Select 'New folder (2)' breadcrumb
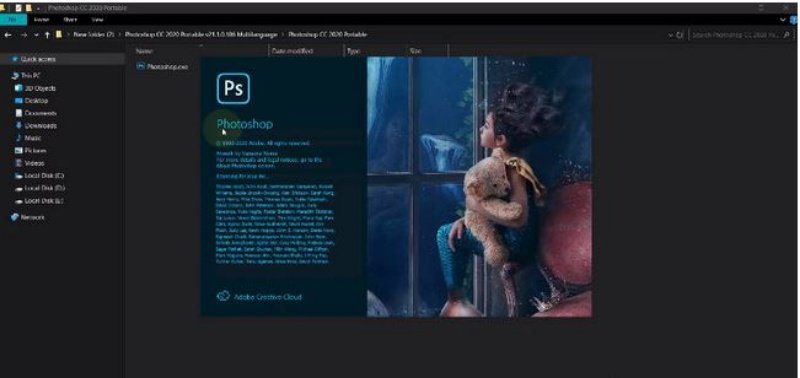The image size is (800, 378). 93,35
